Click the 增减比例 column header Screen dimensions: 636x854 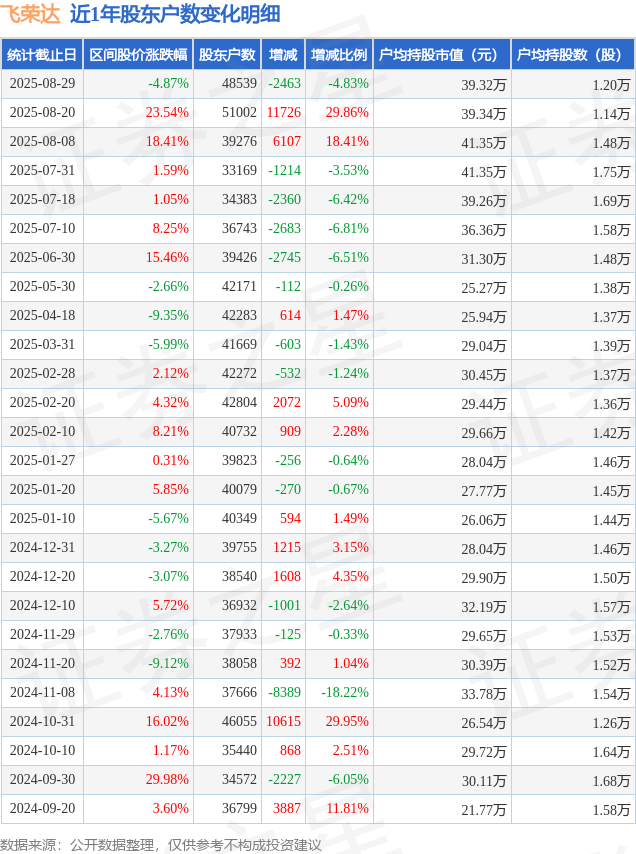339,54
